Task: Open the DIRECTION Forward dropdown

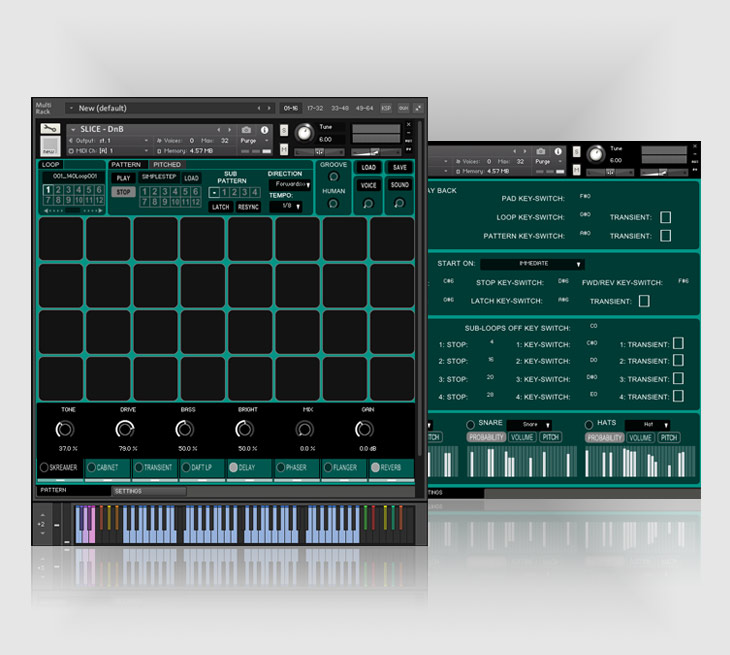Action: point(291,185)
